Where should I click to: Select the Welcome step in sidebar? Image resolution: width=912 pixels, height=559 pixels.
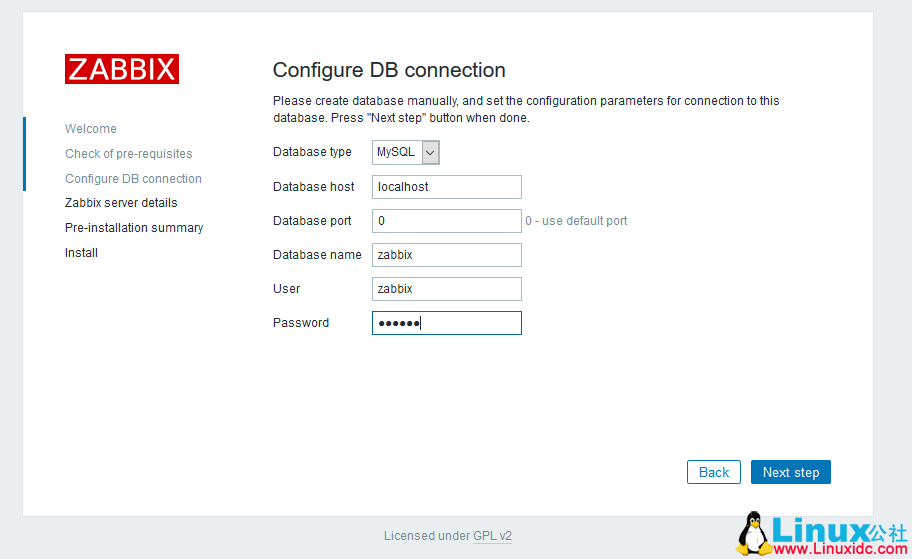tap(91, 129)
